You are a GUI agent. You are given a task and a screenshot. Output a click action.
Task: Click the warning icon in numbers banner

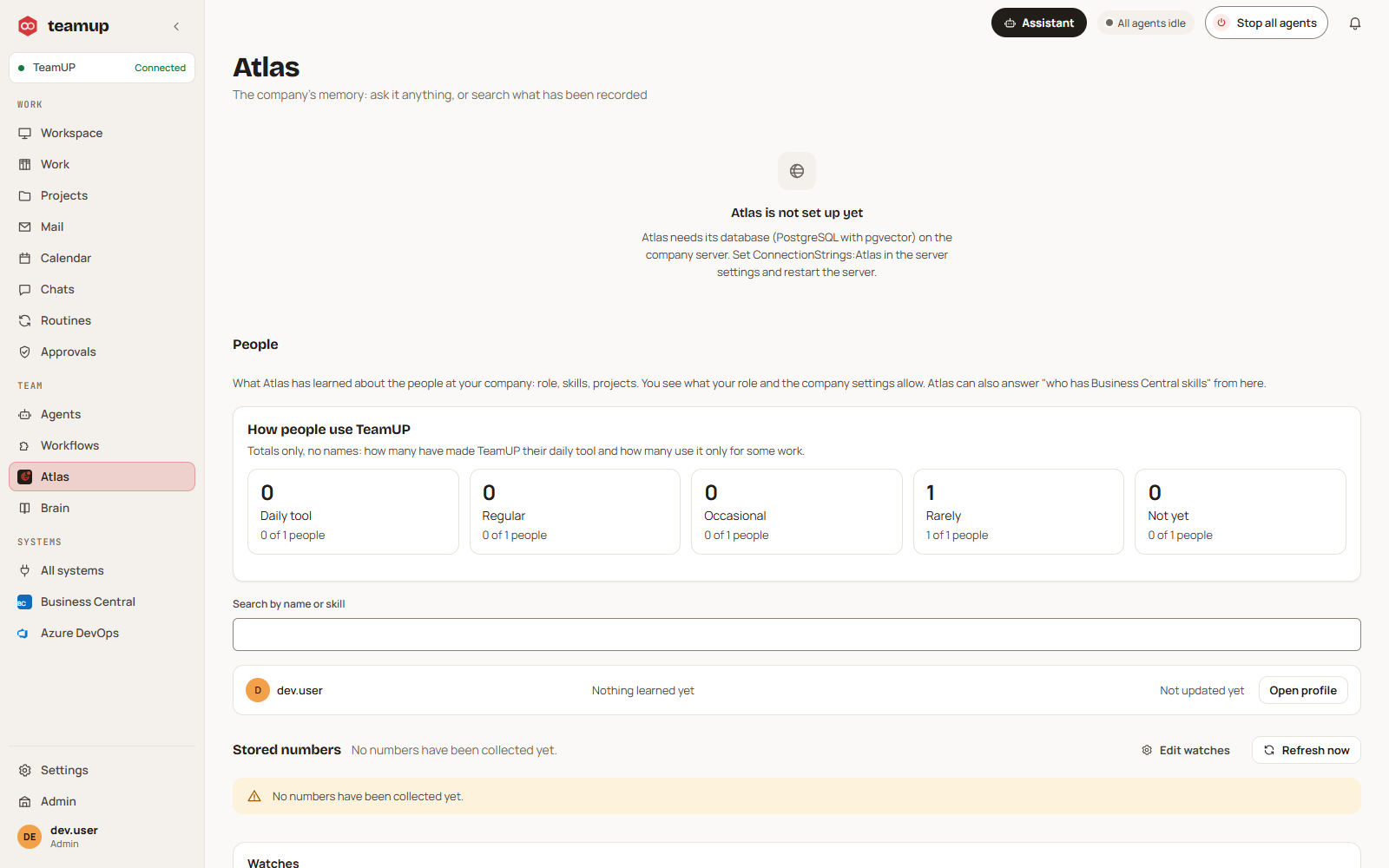click(254, 796)
